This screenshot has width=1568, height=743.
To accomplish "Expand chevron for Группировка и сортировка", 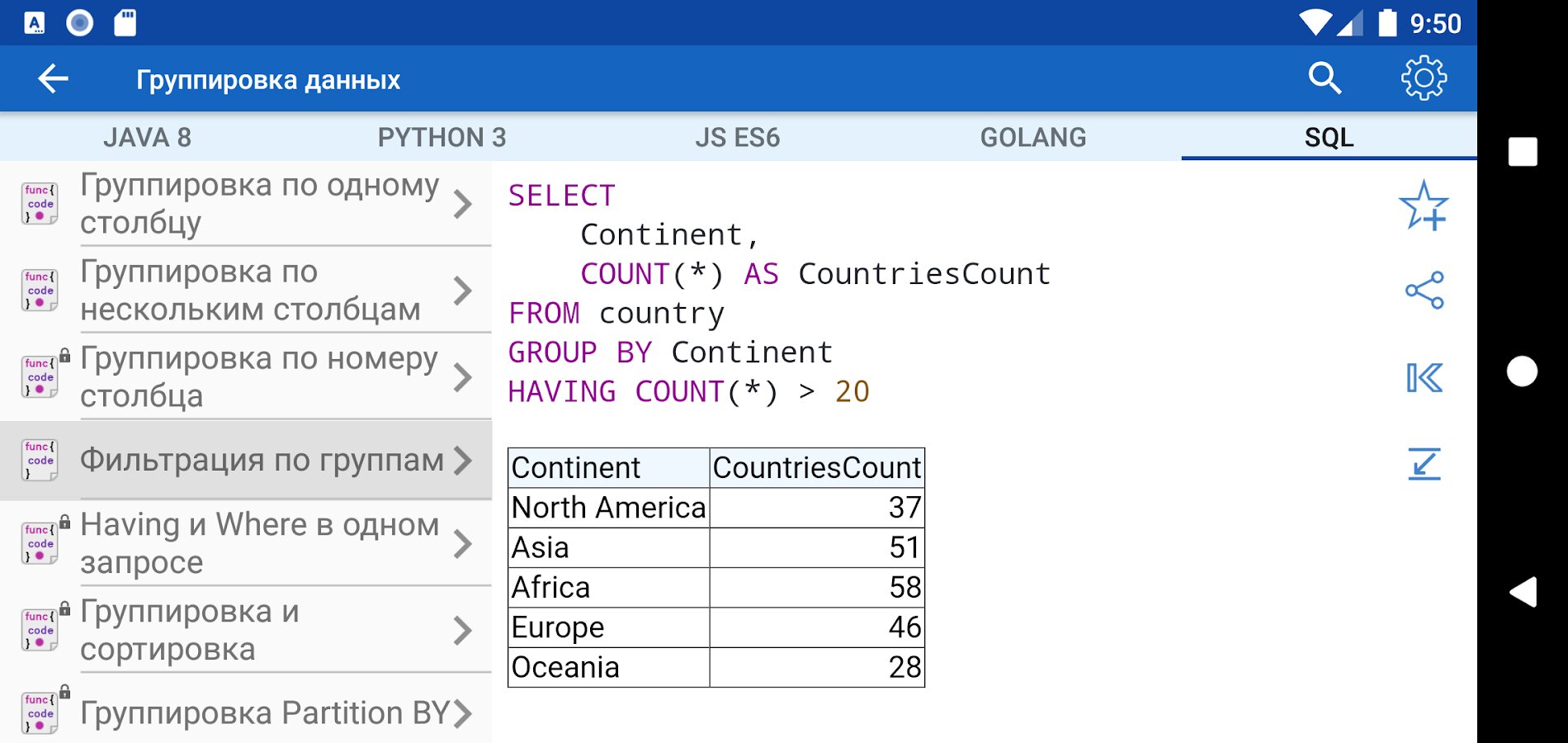I will [x=463, y=630].
